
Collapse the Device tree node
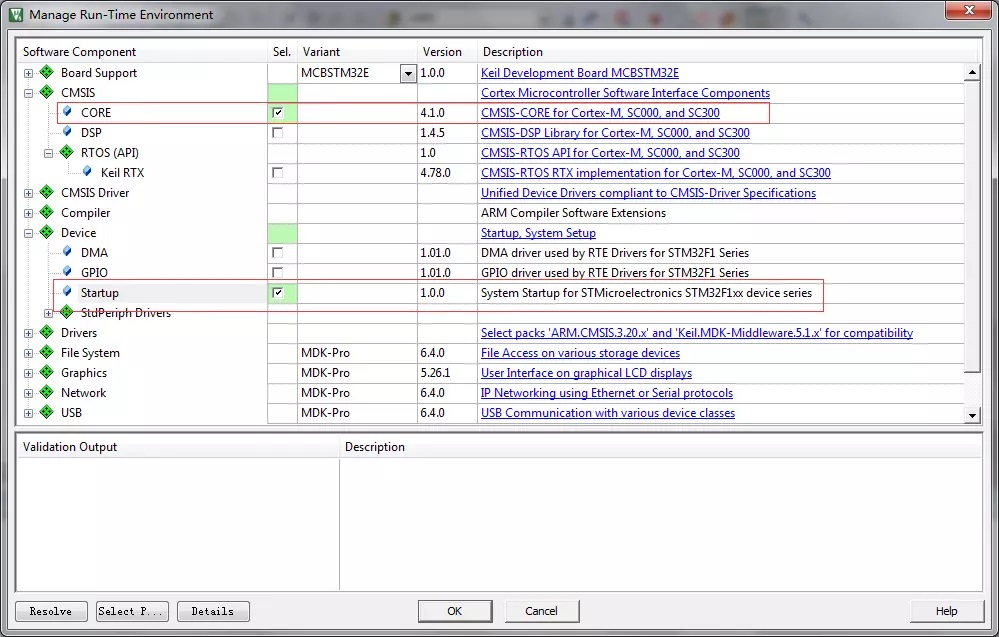[x=28, y=233]
